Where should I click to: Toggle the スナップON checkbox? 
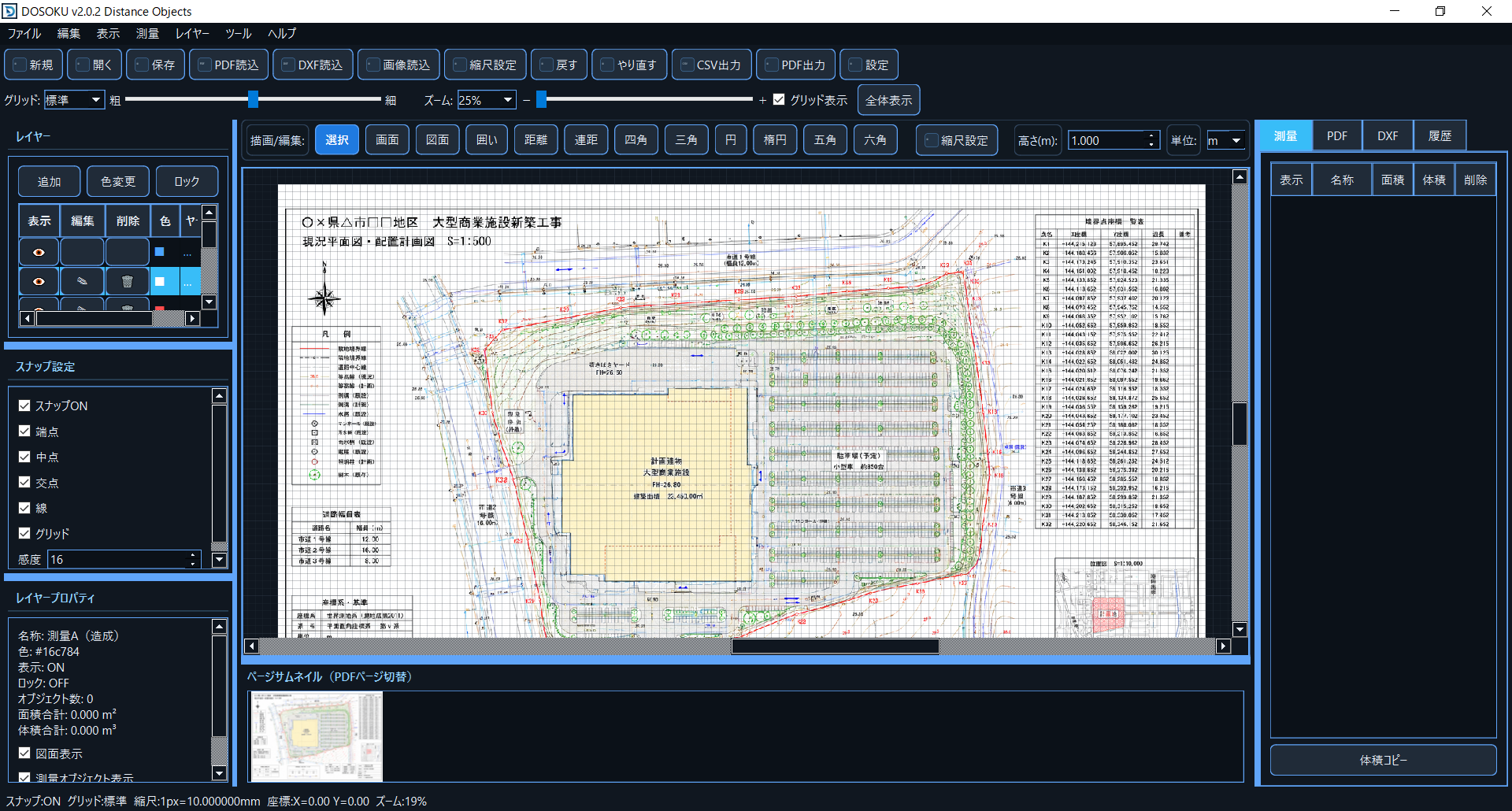pos(24,405)
